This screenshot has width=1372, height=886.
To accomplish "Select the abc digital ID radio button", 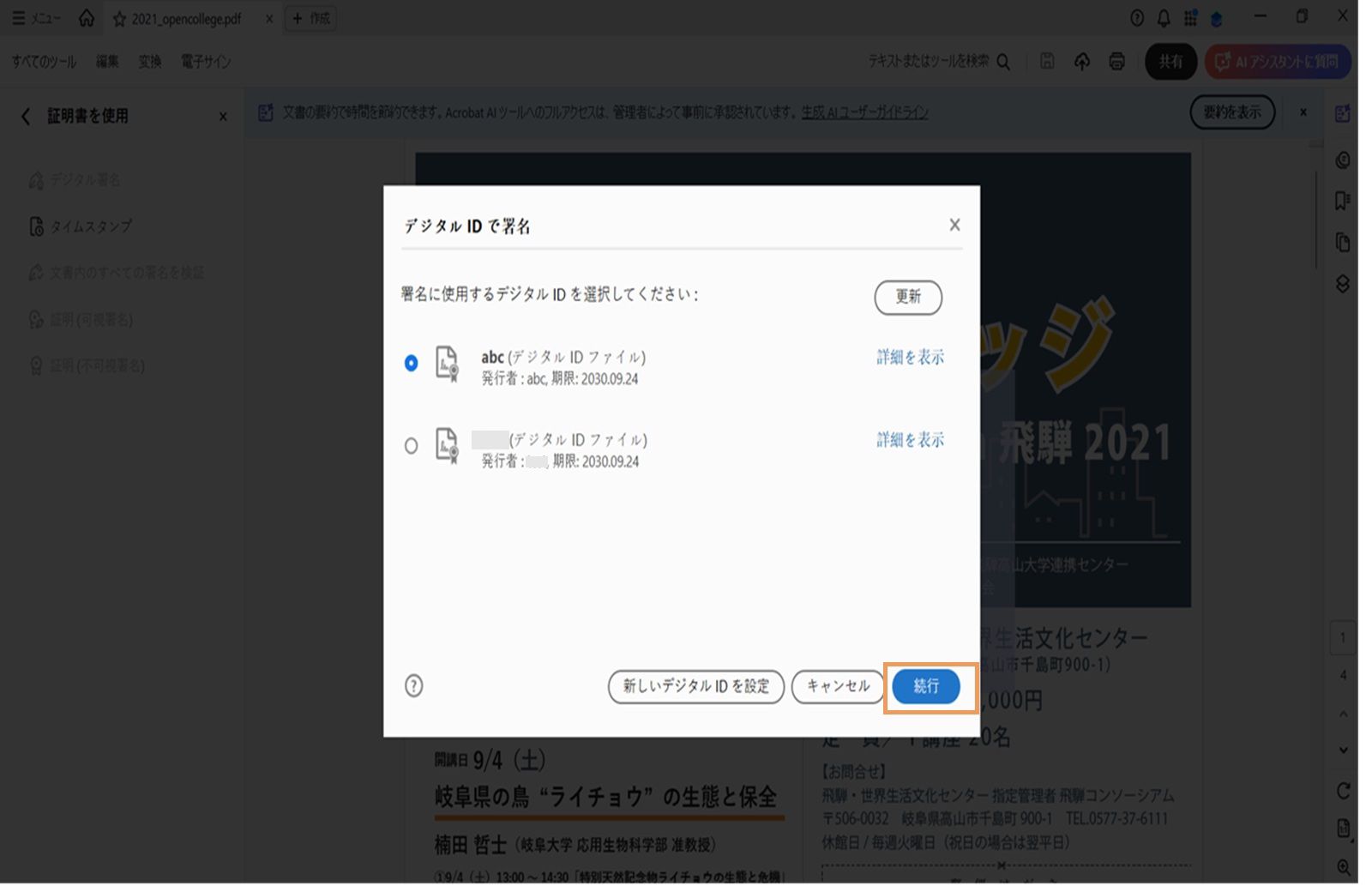I will (412, 364).
